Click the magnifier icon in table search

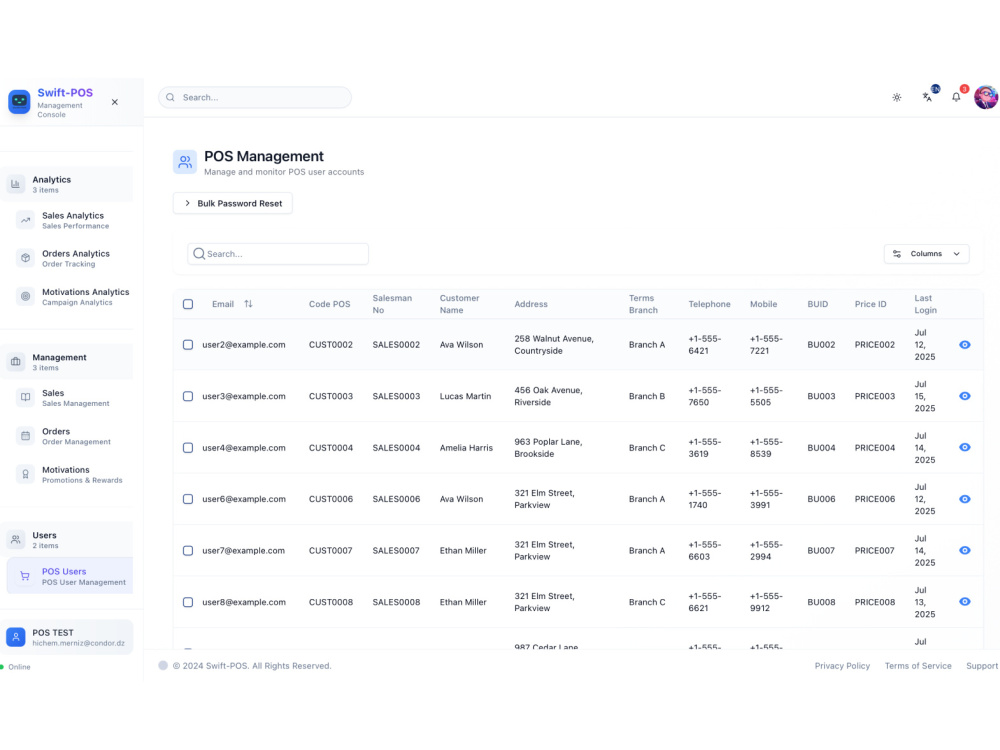point(199,254)
